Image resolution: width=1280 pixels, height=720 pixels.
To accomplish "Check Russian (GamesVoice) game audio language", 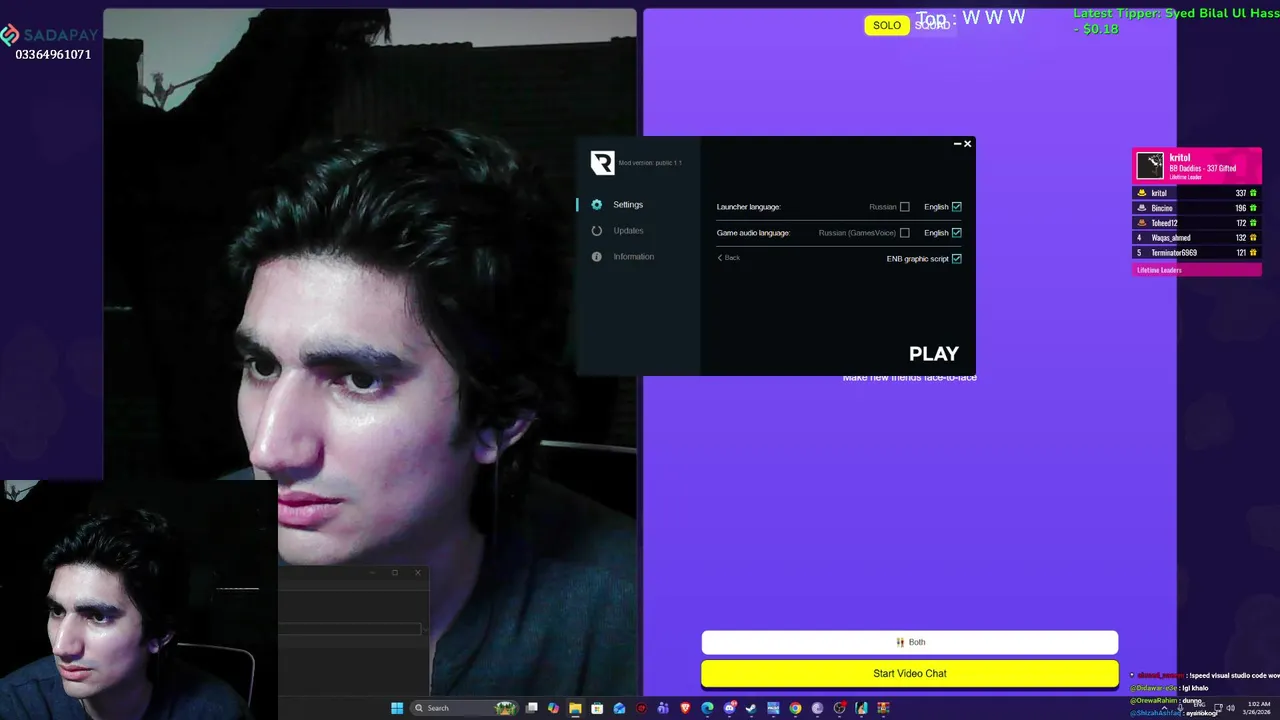I will coord(905,233).
